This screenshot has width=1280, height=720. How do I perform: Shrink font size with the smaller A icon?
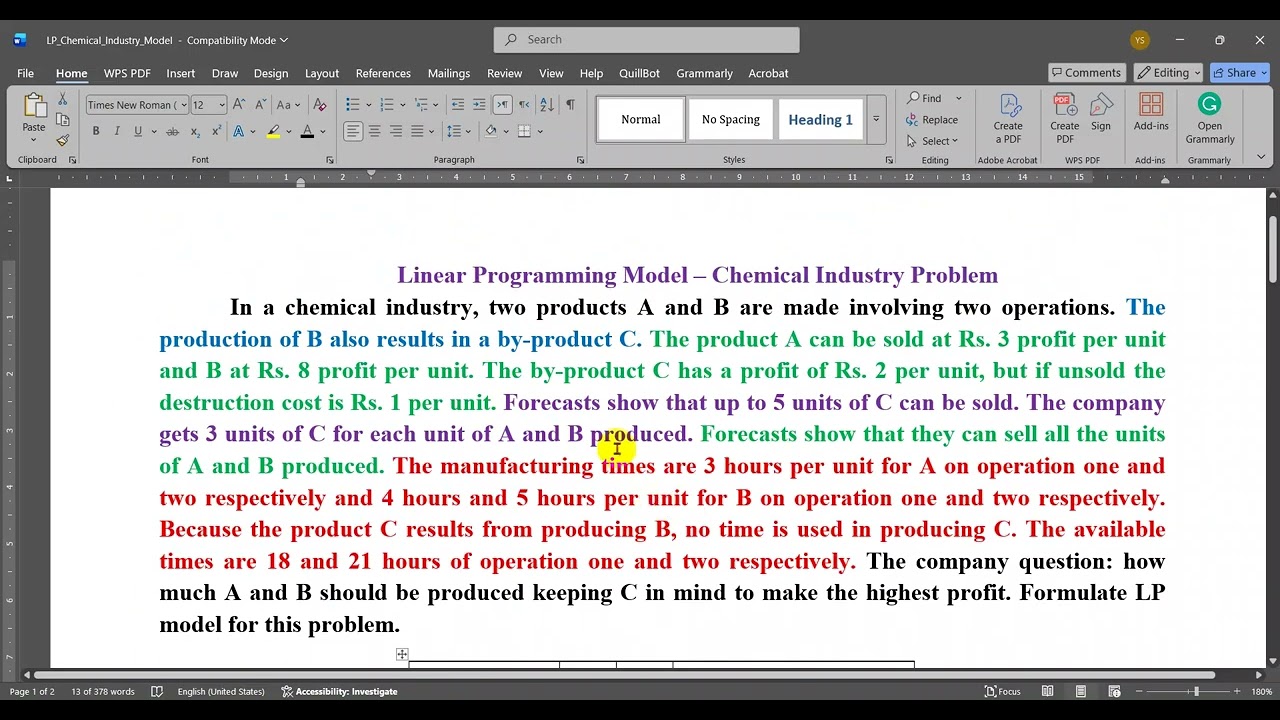(x=260, y=105)
